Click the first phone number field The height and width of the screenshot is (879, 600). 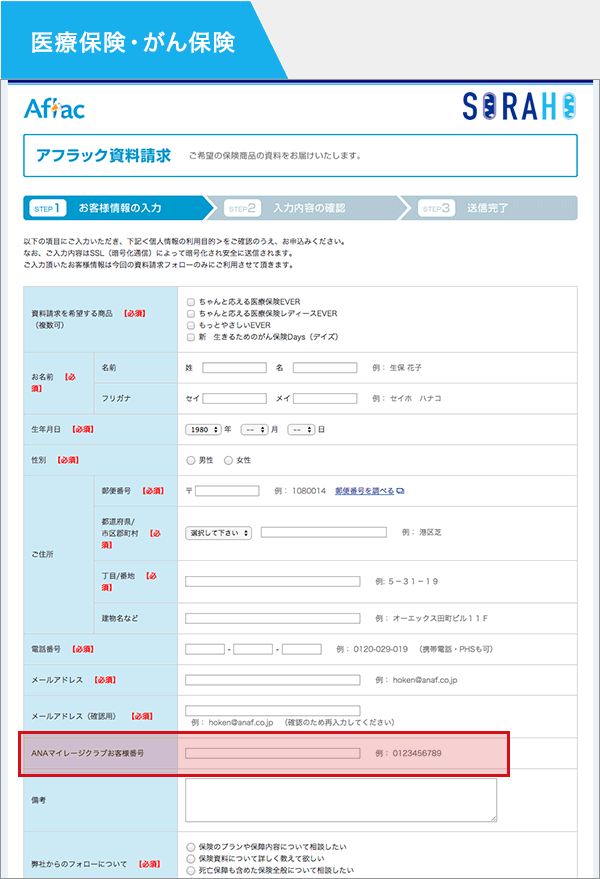click(205, 649)
